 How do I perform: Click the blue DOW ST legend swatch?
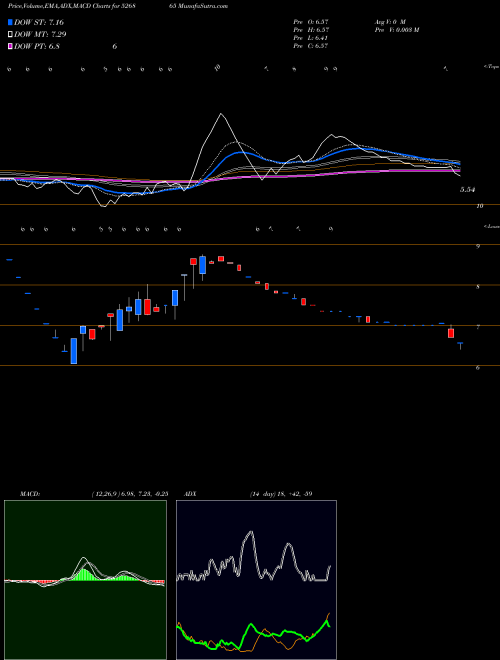pos(10,22)
